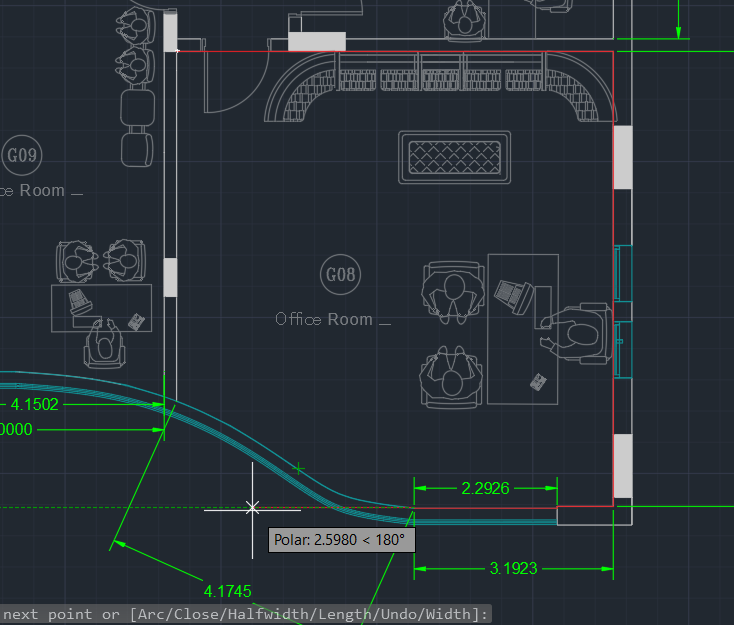The width and height of the screenshot is (734, 625).
Task: Select the cross-hatched rug in room G08
Action: pyautogui.click(x=455, y=157)
